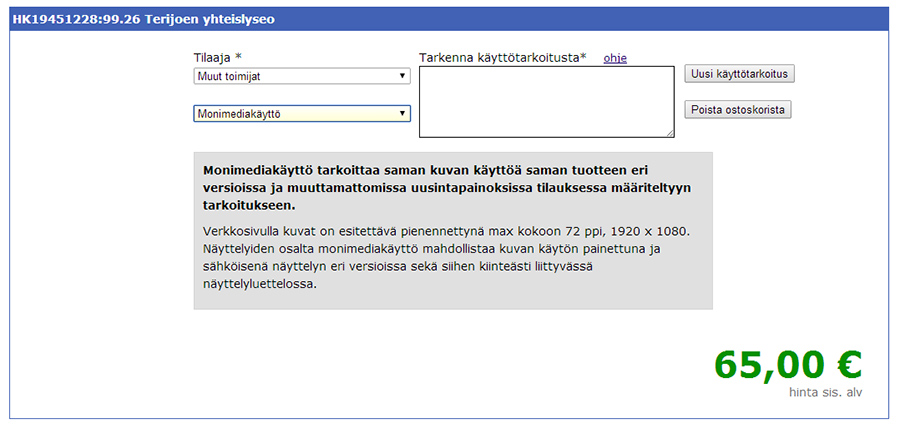Click inside the Tarkenna käyttötarkoitusta text area

click(x=546, y=102)
